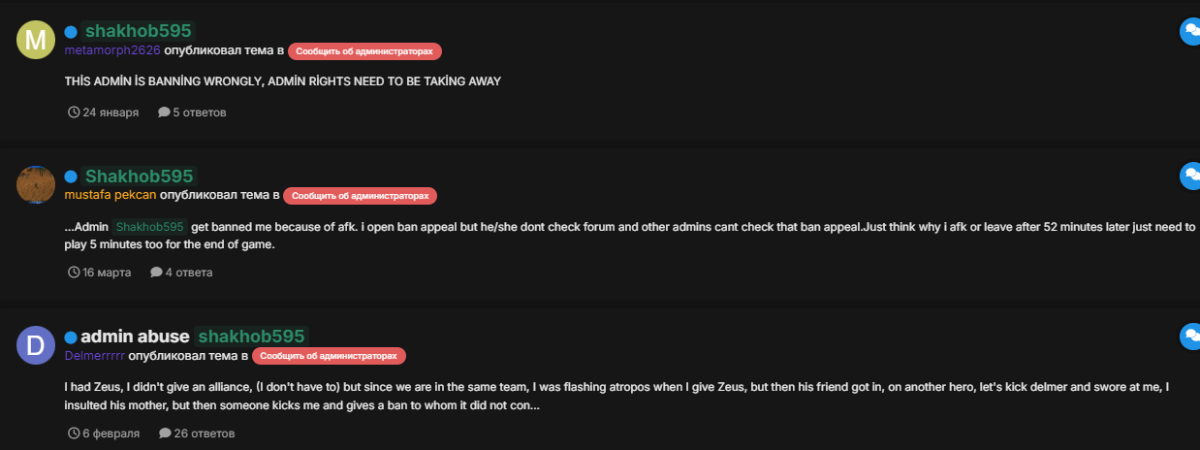Open the topic titled Shakhob595 by mustafa
Image resolution: width=1200 pixels, height=450 pixels.
pyautogui.click(x=138, y=177)
